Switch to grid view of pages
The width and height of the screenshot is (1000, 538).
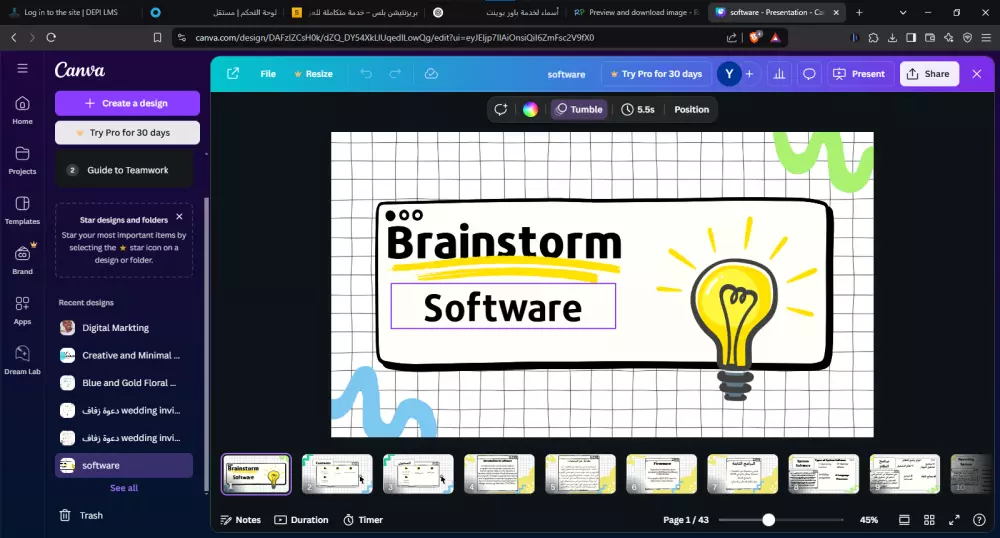pos(929,520)
